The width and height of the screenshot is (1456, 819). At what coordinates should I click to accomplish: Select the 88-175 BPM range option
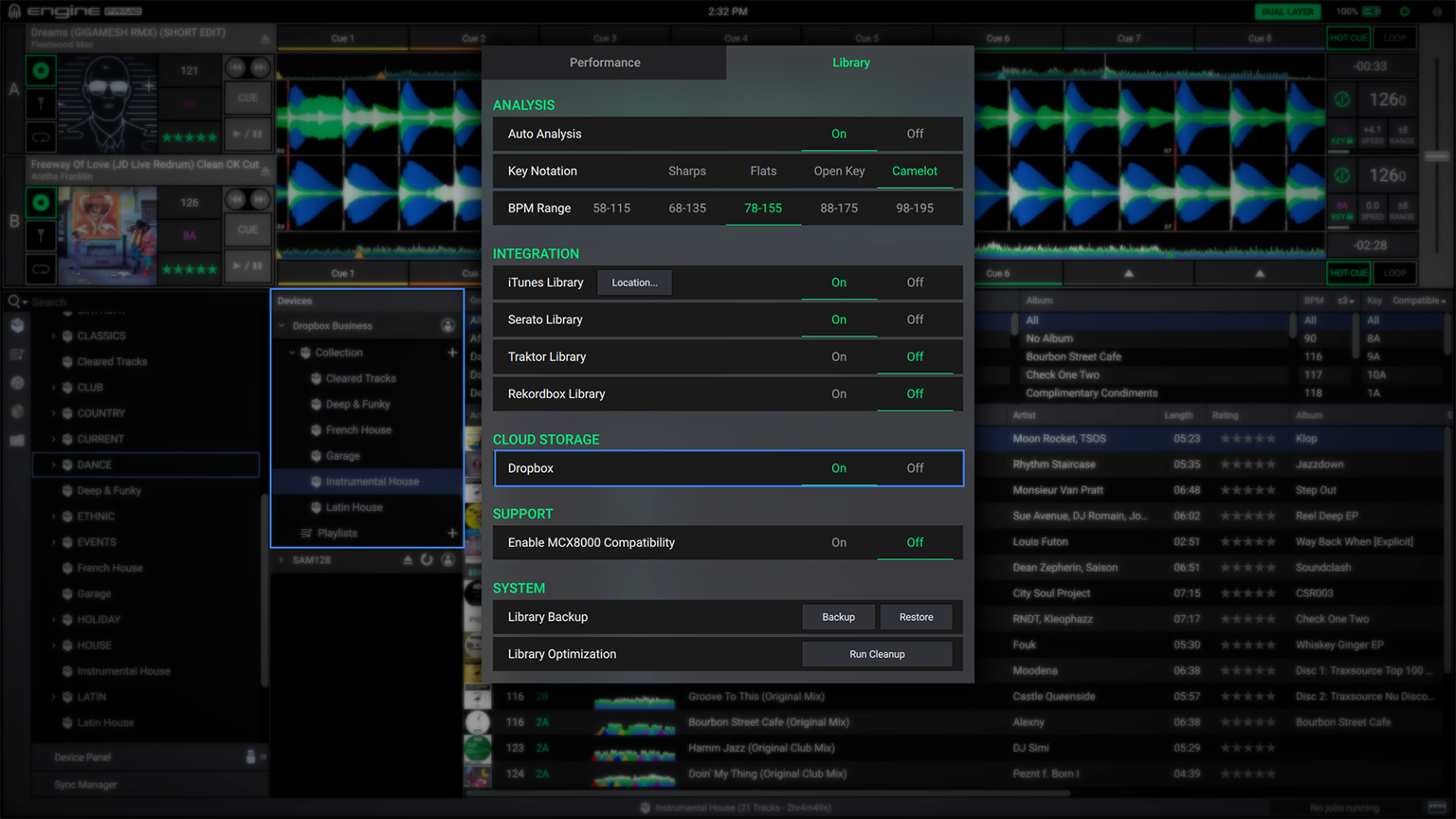point(838,209)
